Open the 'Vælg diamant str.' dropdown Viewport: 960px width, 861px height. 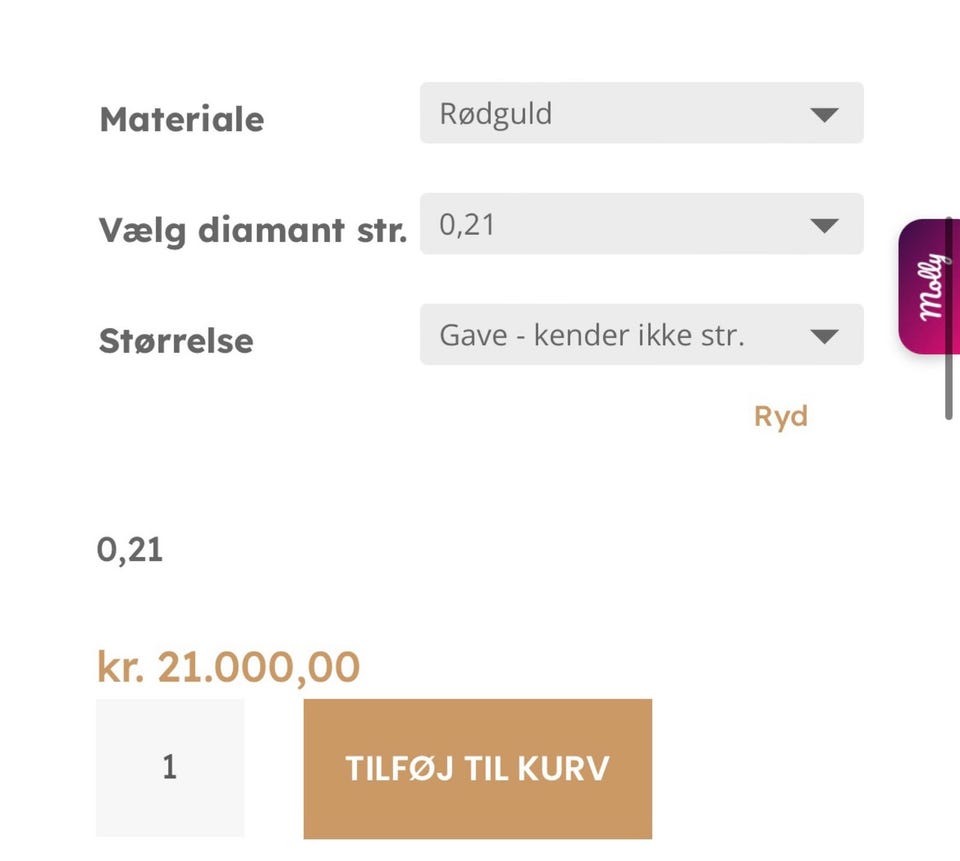641,224
